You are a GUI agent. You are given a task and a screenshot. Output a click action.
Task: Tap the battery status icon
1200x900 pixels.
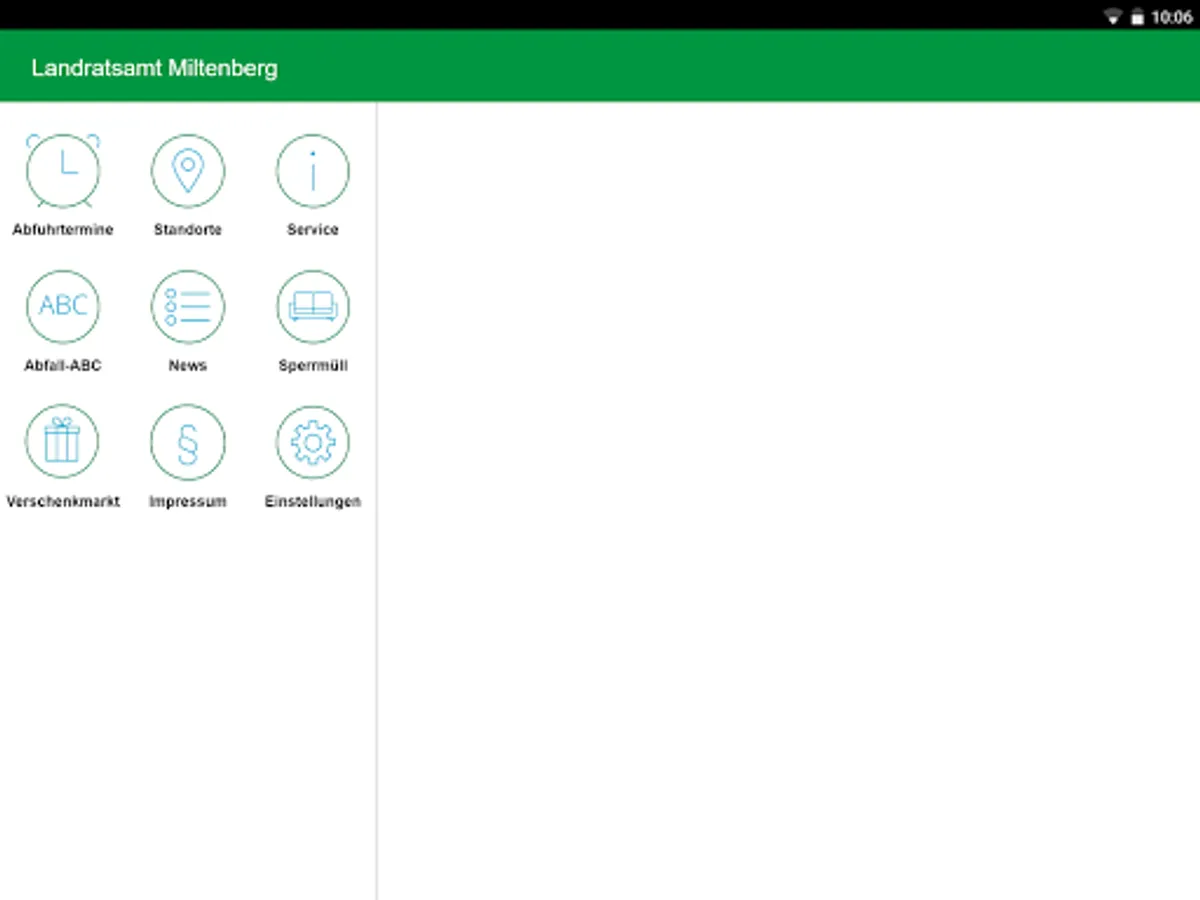coord(1137,17)
